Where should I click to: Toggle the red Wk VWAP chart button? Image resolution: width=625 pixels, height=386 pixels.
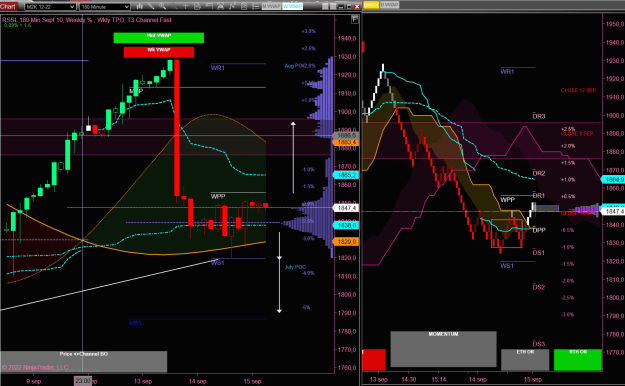click(x=159, y=52)
